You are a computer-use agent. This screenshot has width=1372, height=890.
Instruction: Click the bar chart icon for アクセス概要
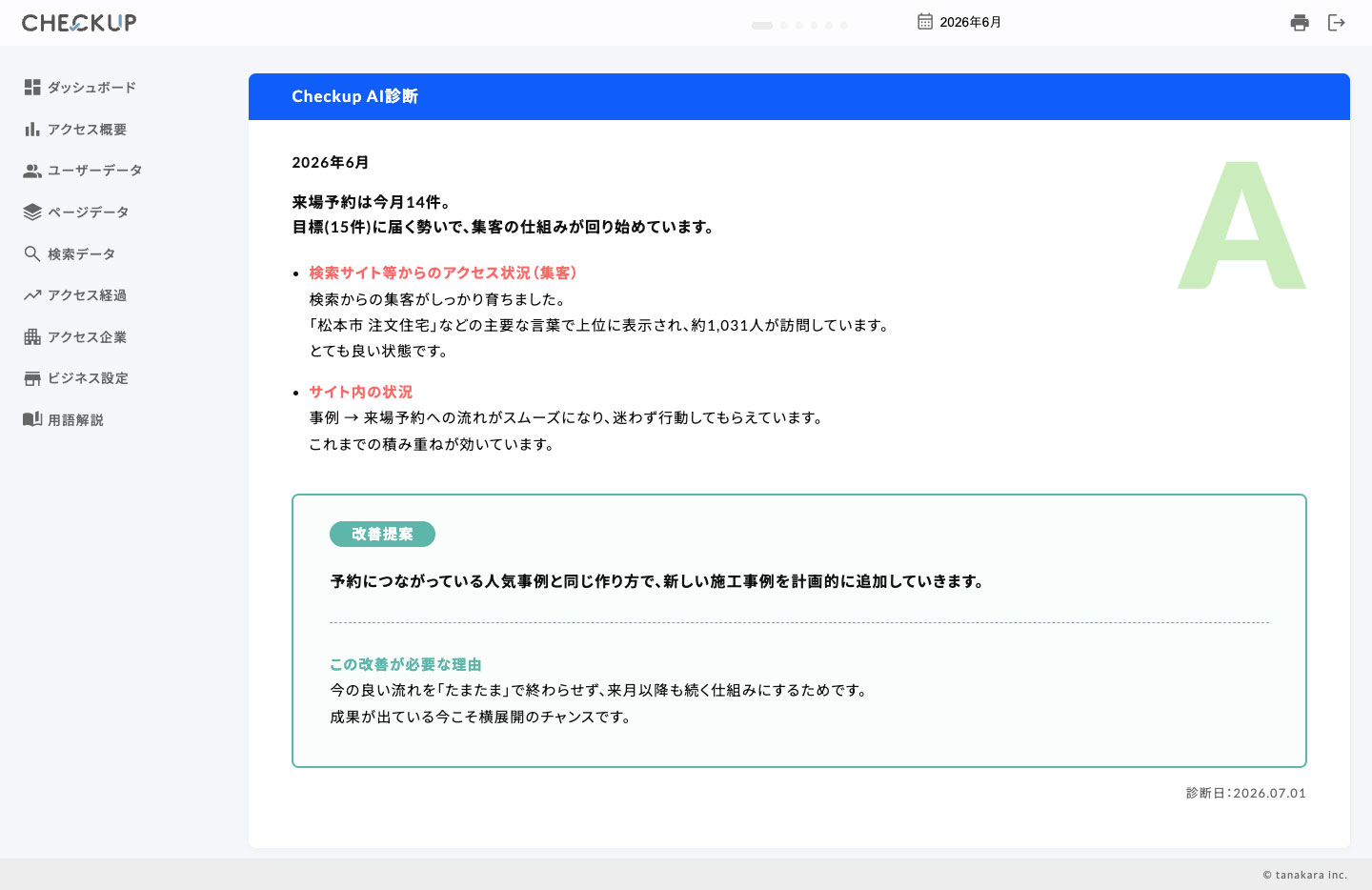(32, 129)
